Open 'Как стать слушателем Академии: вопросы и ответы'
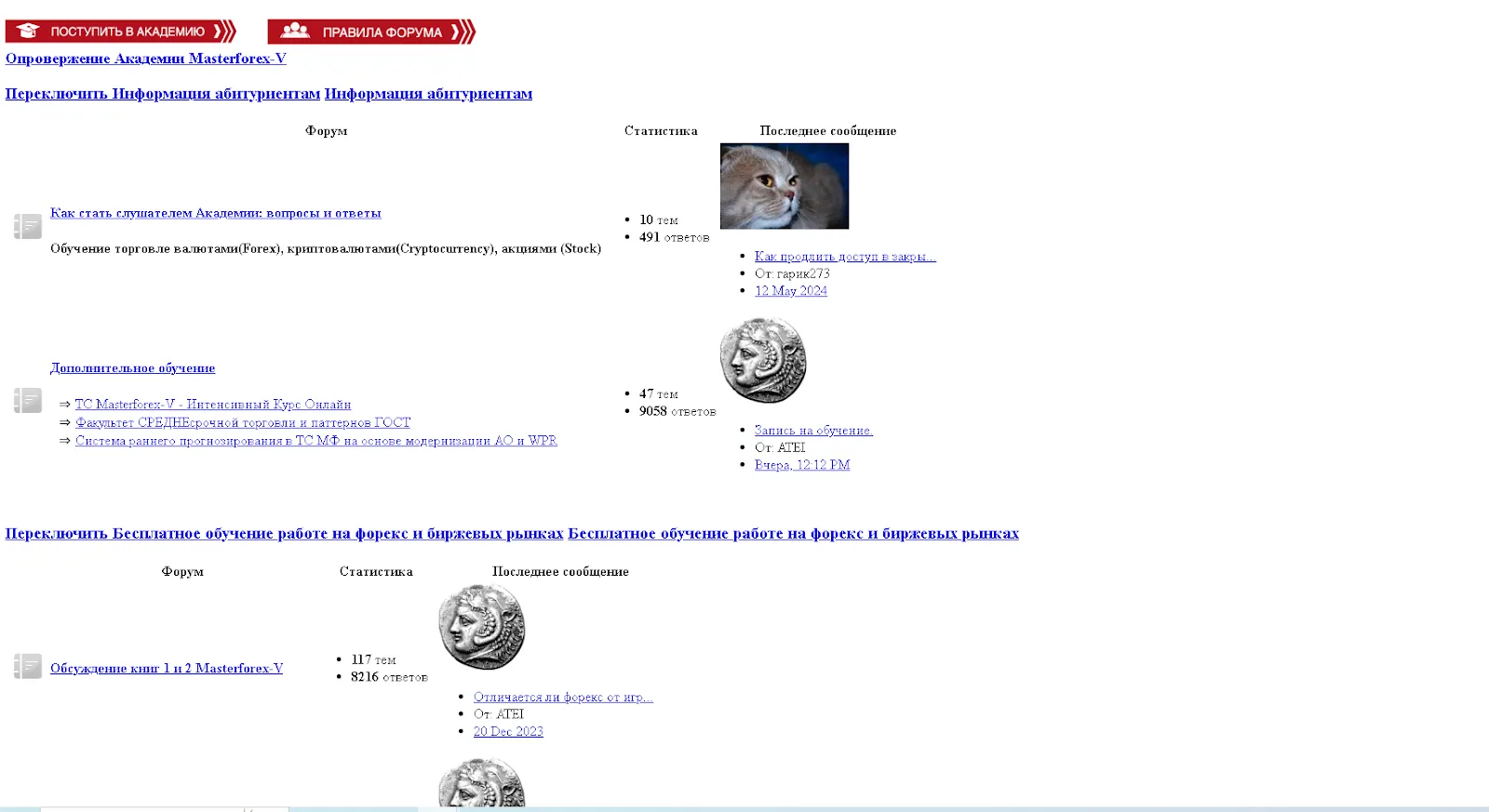This screenshot has width=1489, height=812. tap(216, 213)
